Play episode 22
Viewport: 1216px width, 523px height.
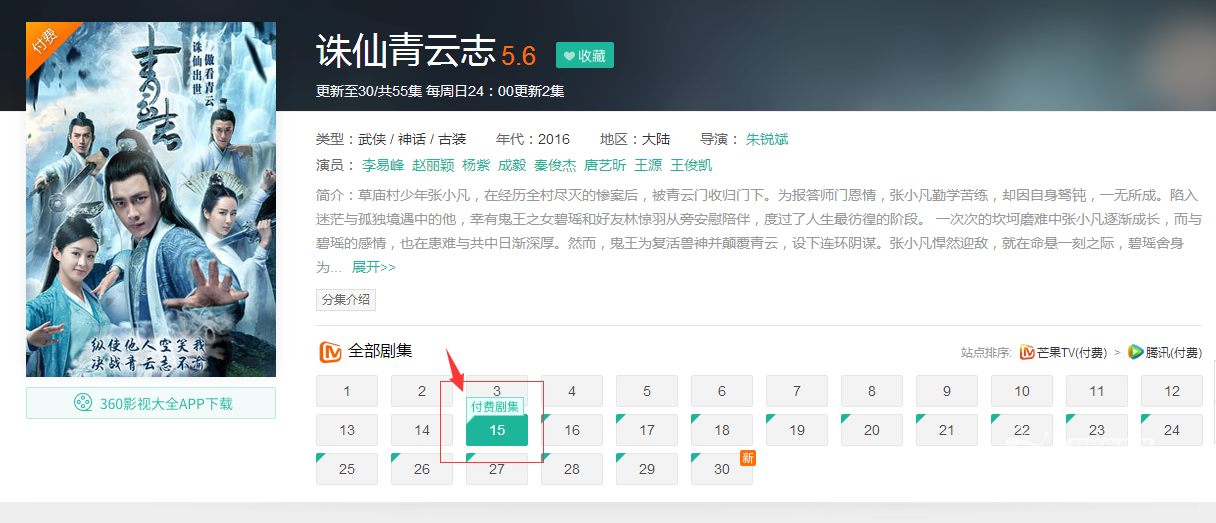(x=1022, y=430)
